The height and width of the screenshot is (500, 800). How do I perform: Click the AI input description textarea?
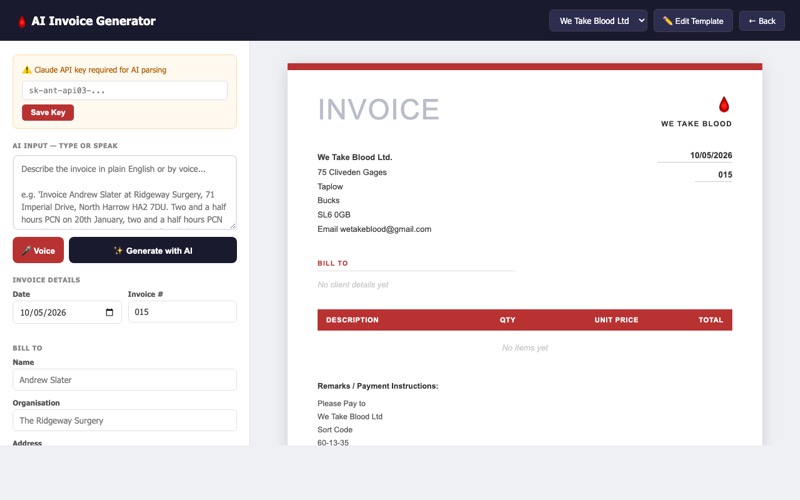click(x=124, y=192)
